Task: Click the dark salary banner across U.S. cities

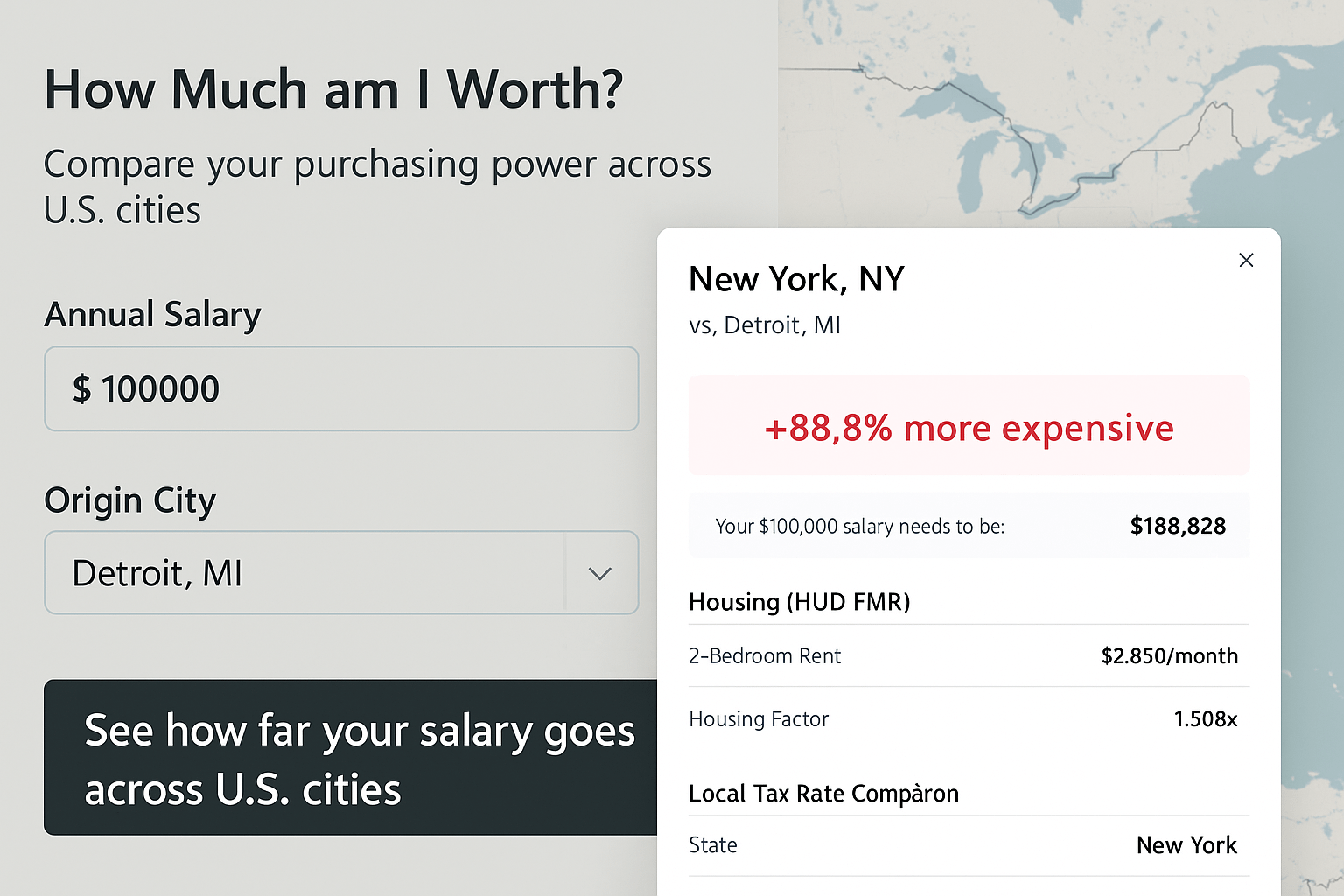Action: (x=351, y=758)
